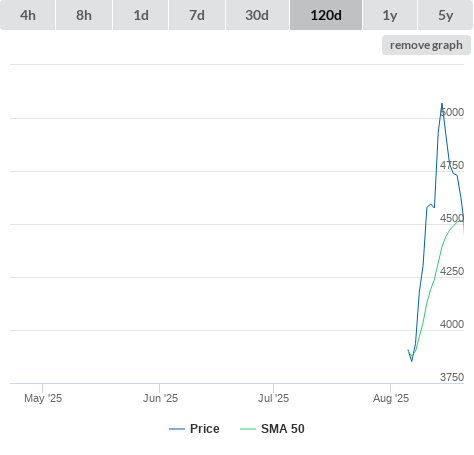
Task: Click the 4500 y-axis label
Action: coord(452,218)
